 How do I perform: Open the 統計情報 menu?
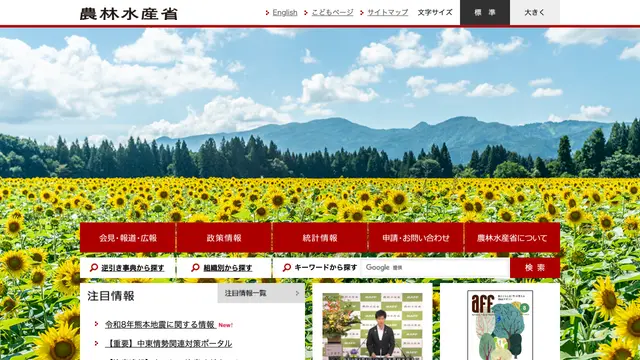[x=320, y=238]
